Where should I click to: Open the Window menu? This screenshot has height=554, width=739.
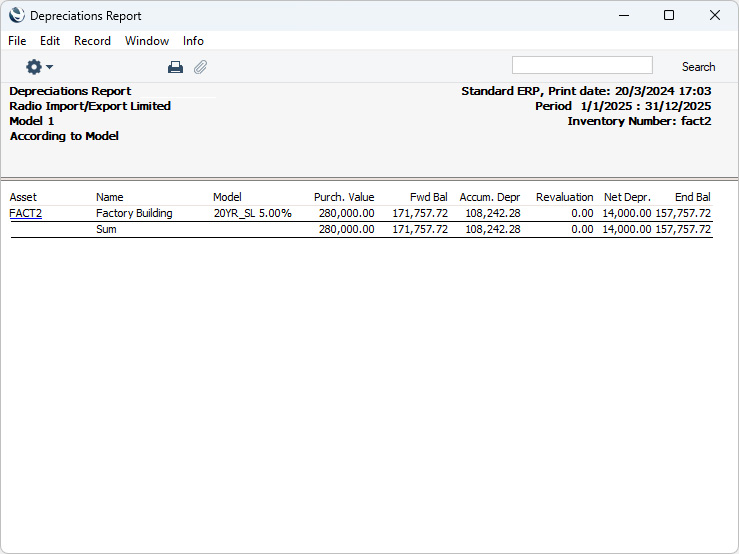147,41
